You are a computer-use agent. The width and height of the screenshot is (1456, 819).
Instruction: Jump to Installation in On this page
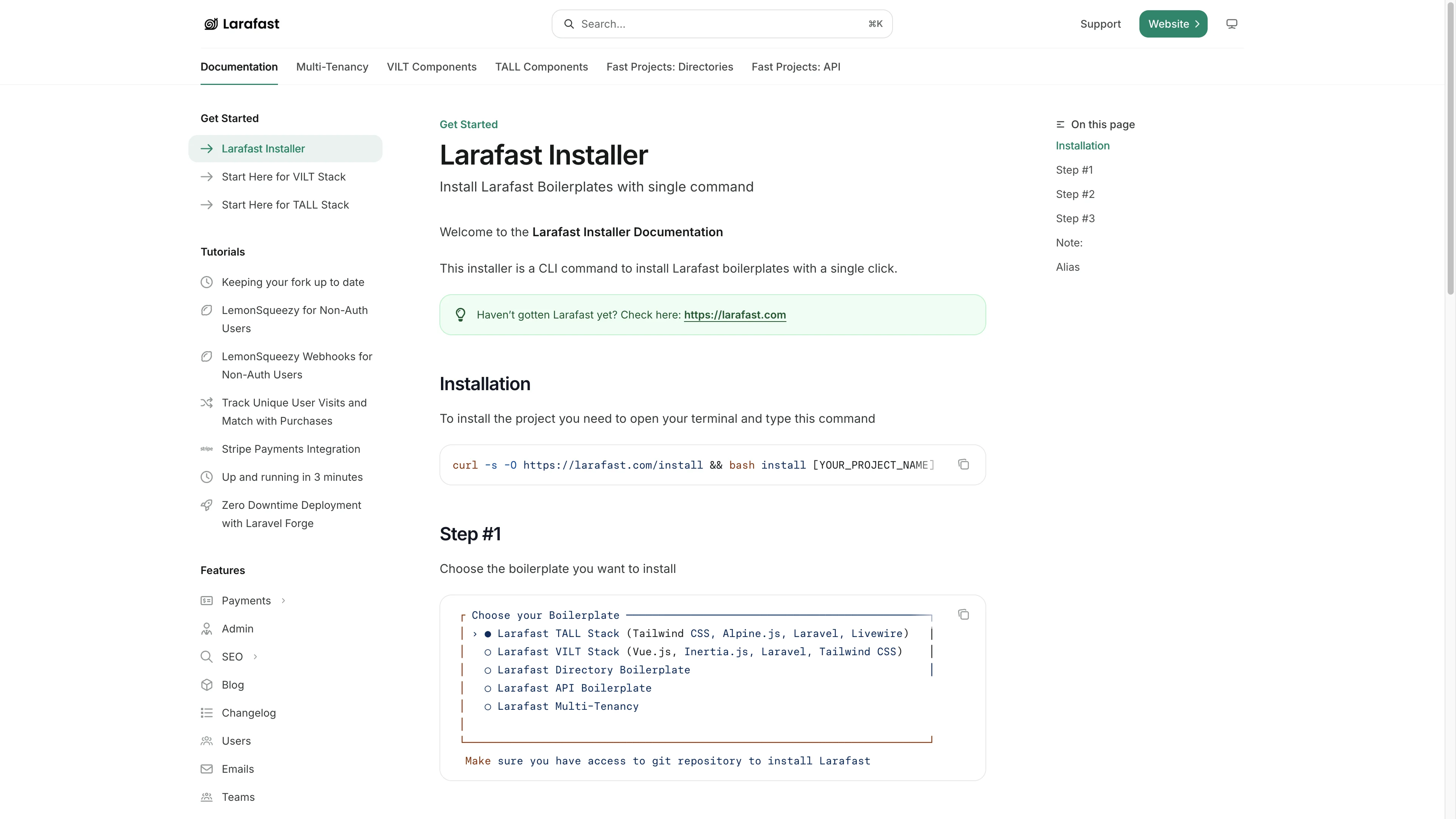coord(1083,146)
